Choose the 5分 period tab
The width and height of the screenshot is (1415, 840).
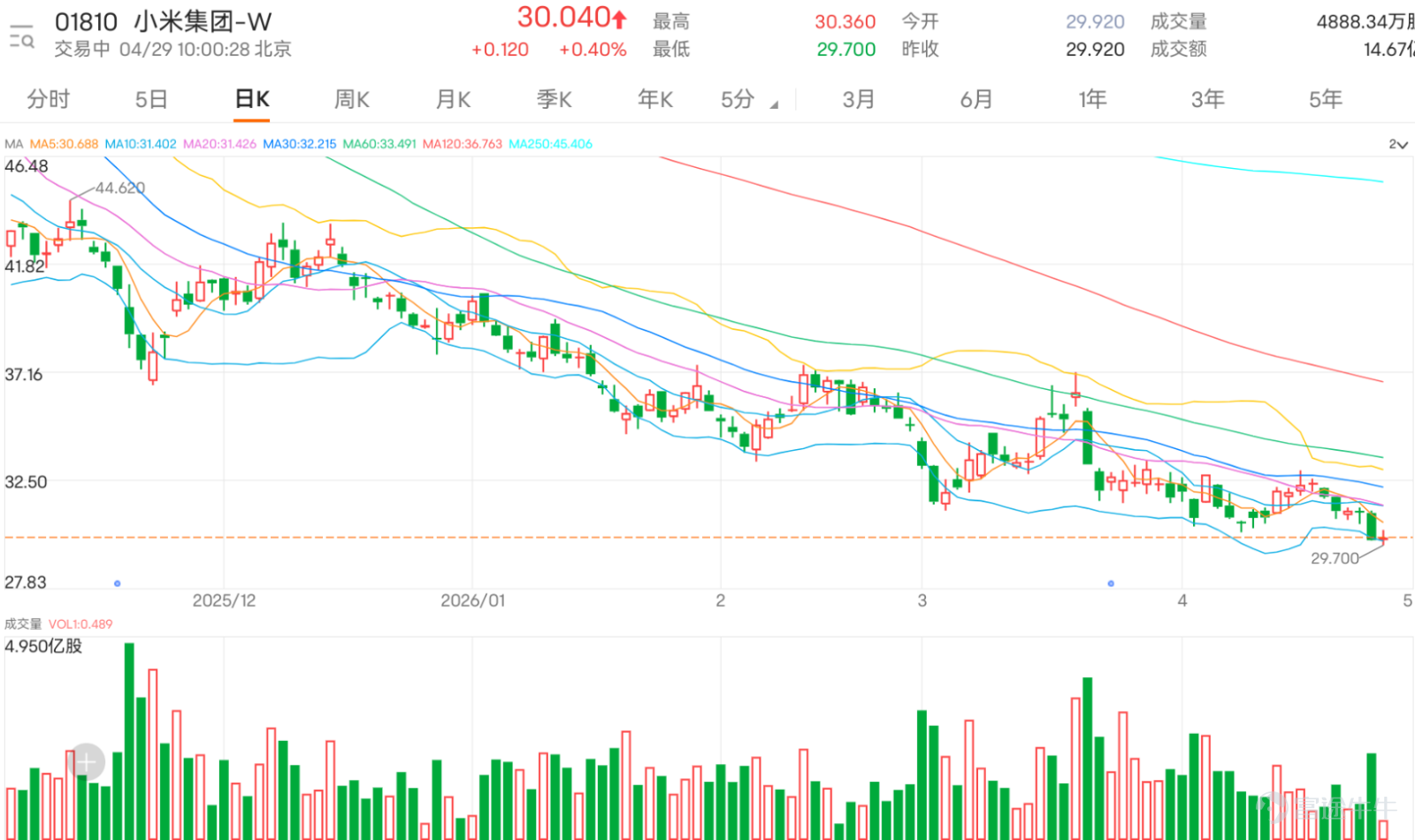738,99
